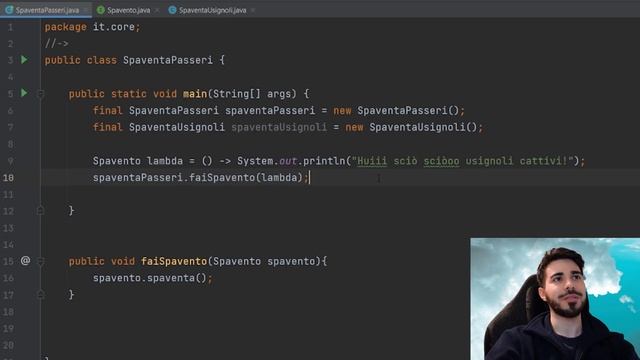The width and height of the screenshot is (640, 360).
Task: Click the spaventaPasseri variable on line 6
Action: (270, 111)
